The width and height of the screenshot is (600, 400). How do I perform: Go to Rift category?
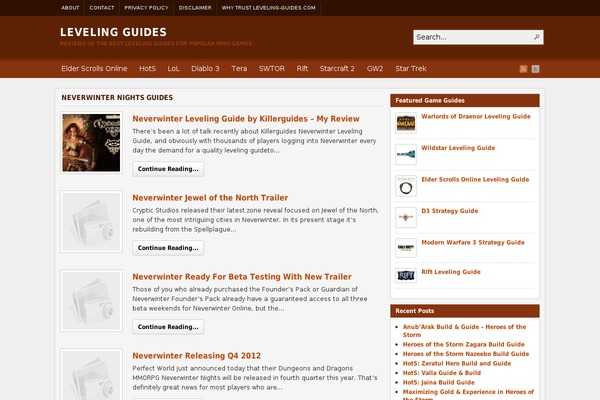pos(302,69)
